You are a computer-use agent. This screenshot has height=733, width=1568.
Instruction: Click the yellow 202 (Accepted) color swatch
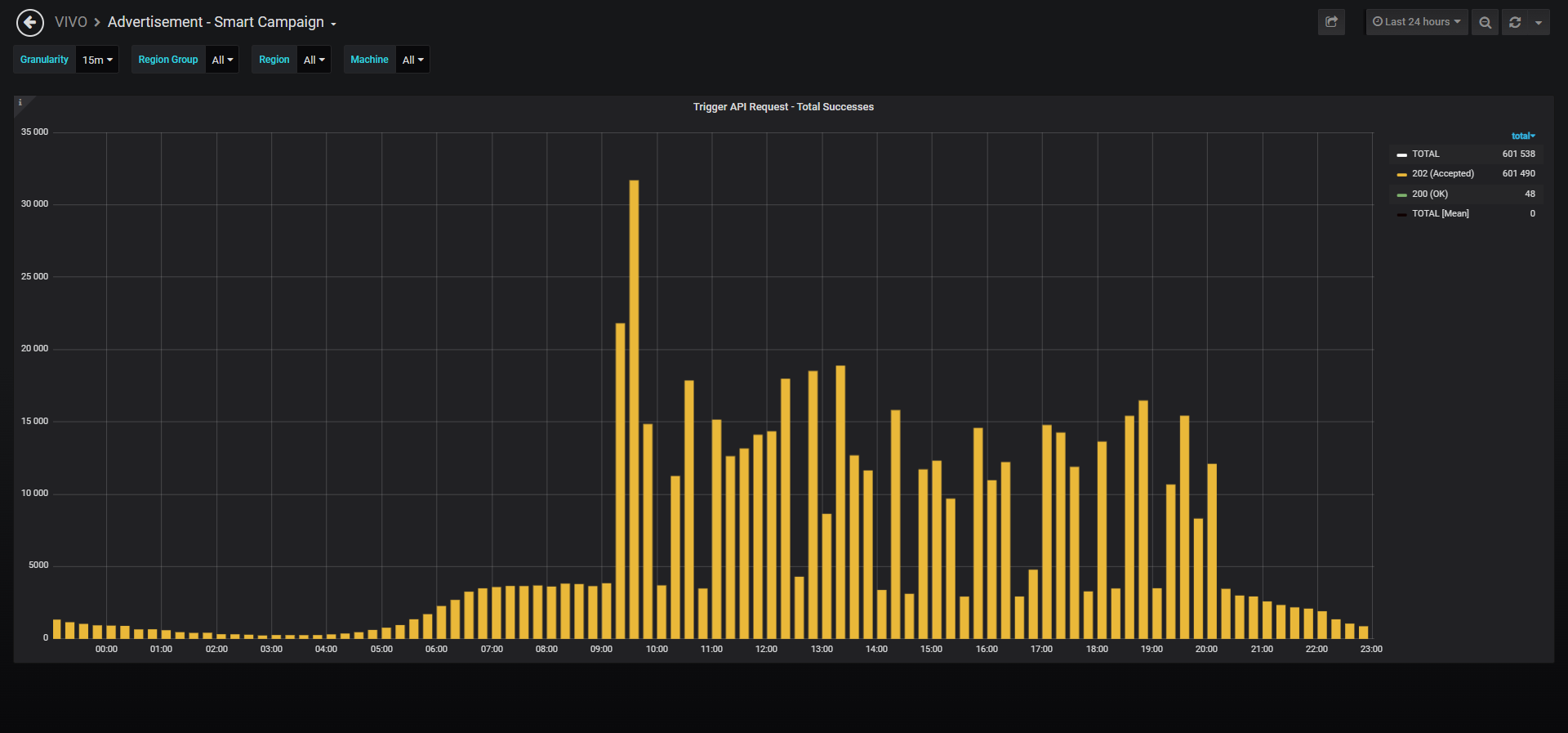(1401, 174)
